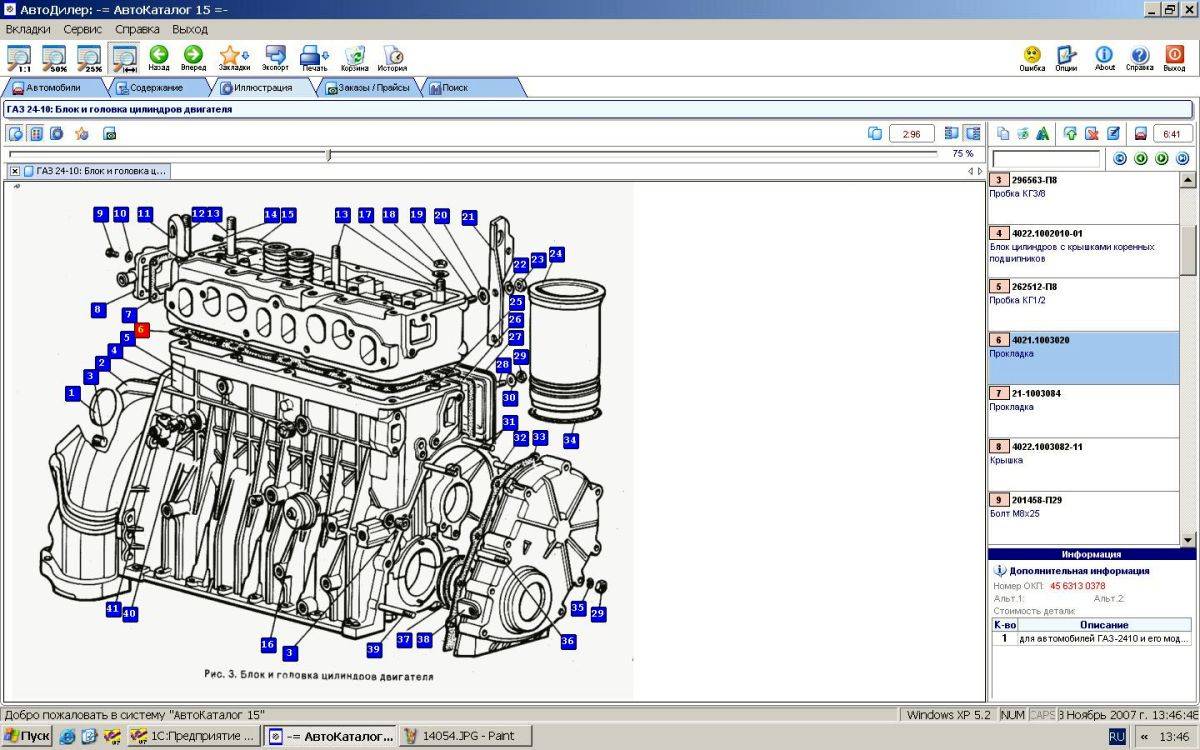Viewport: 1200px width, 750px height.
Task: Toggle the callout numbers grid button
Action: [36, 133]
